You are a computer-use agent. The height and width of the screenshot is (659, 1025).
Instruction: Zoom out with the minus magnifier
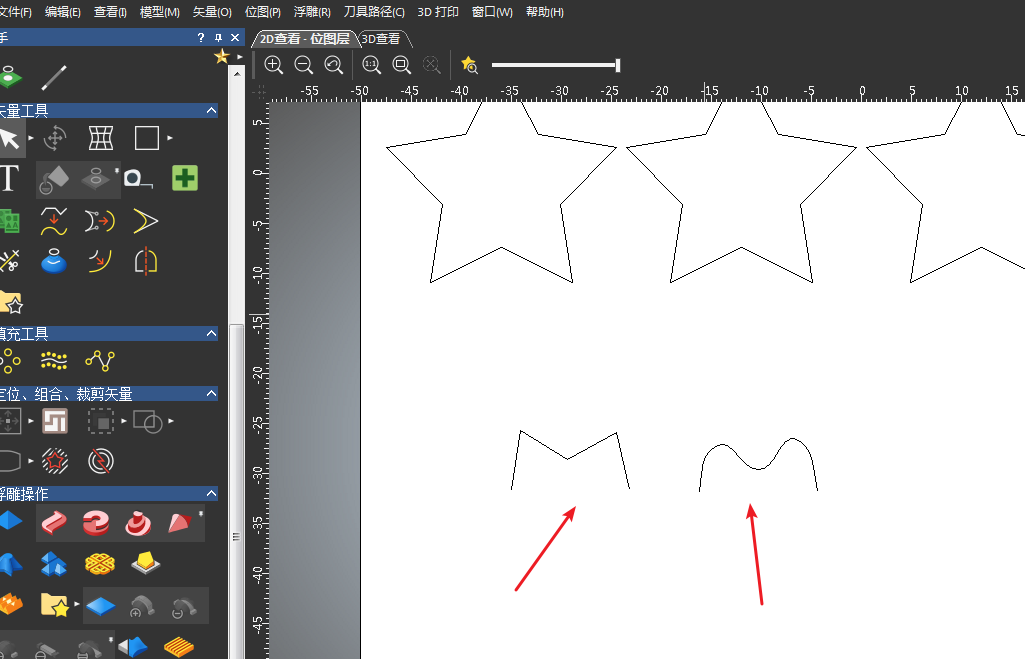tap(303, 65)
